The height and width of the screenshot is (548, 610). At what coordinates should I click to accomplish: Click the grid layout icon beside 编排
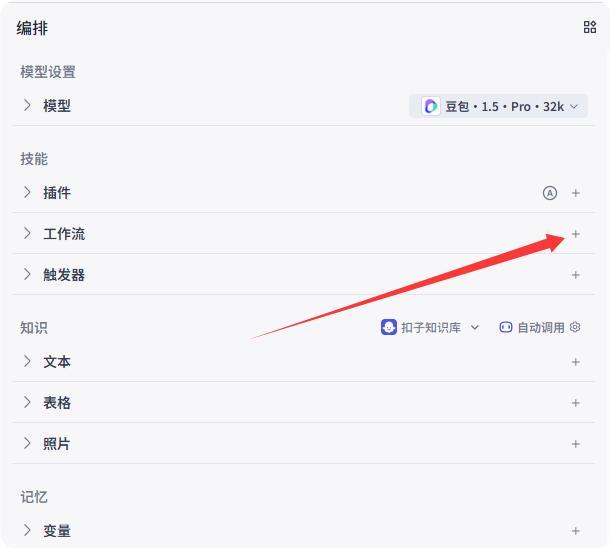tap(590, 27)
